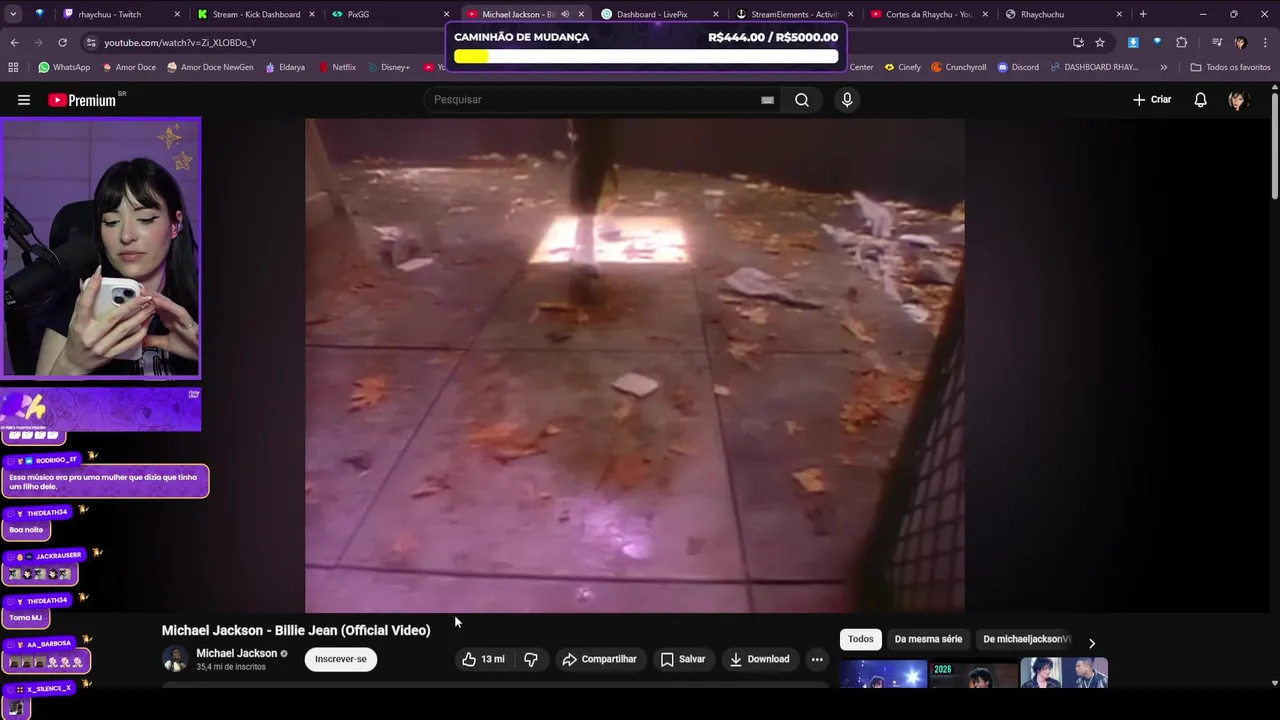Show more filter chips with right chevron

1091,643
